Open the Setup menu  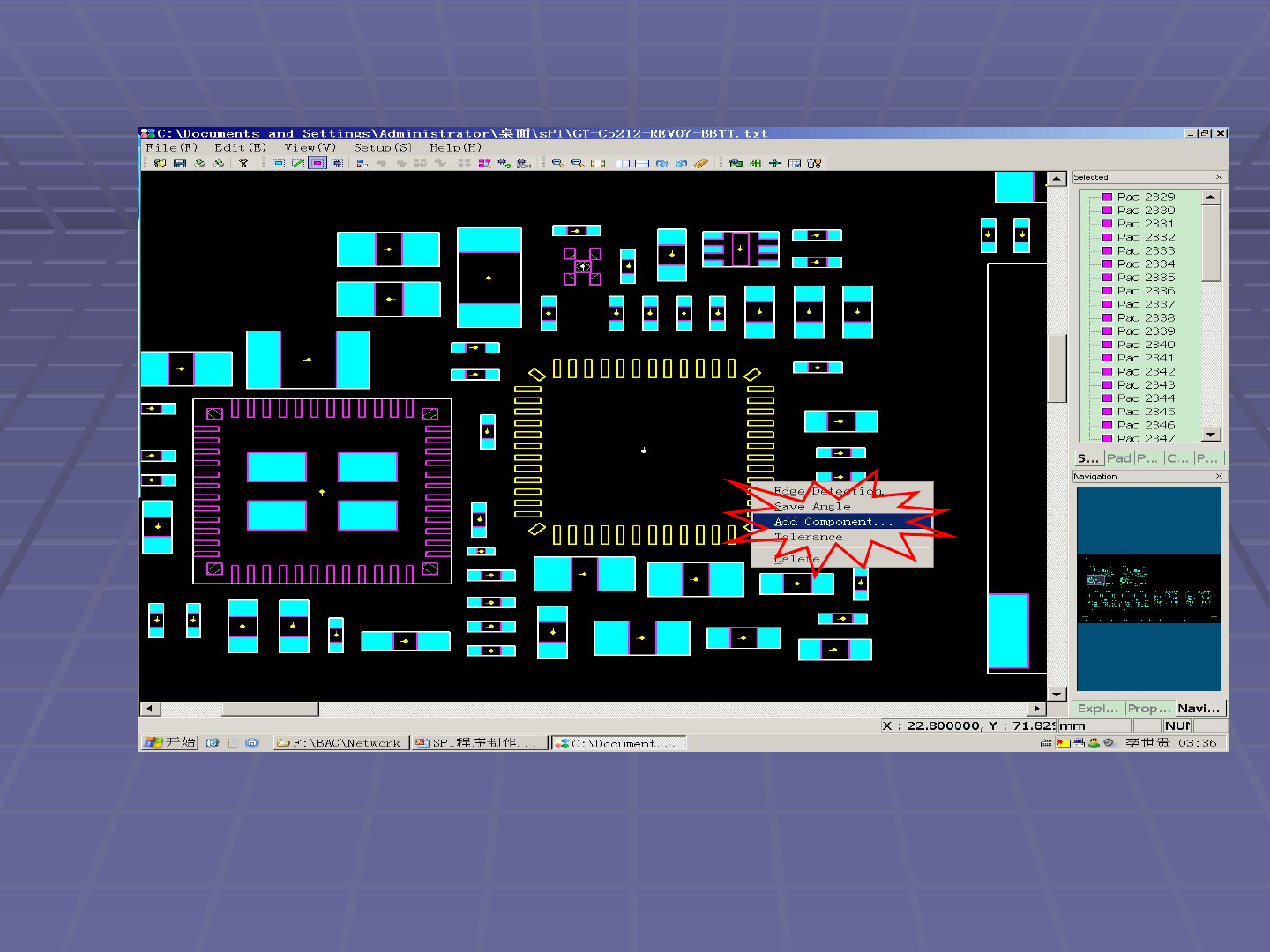(x=382, y=148)
